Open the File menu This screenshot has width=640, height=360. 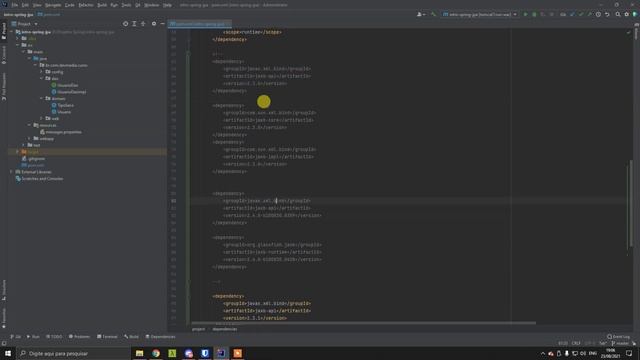15,5
